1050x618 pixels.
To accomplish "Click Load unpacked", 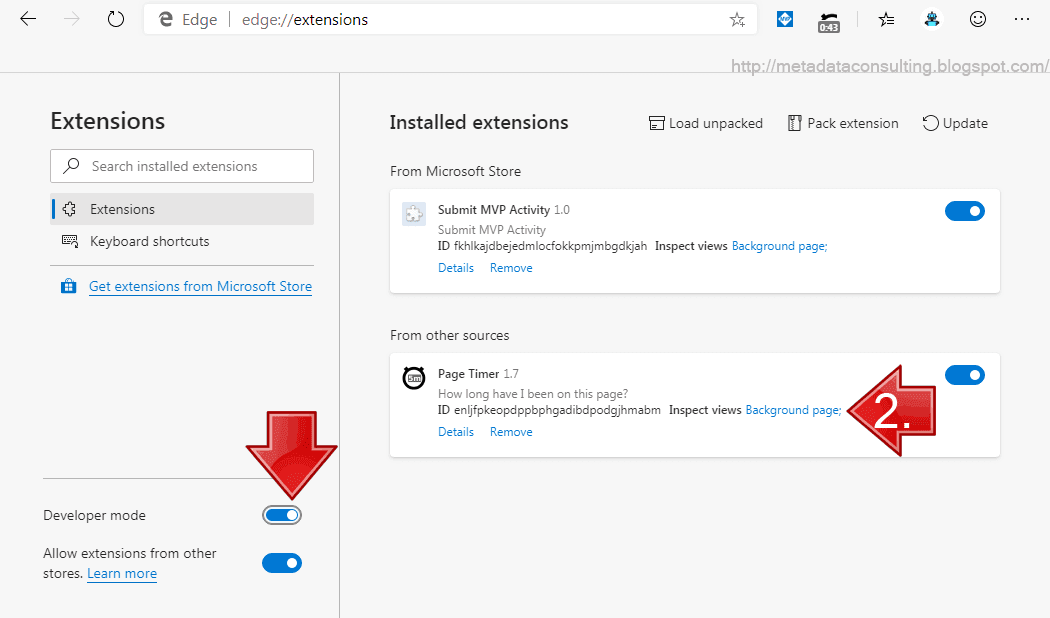I will 706,123.
